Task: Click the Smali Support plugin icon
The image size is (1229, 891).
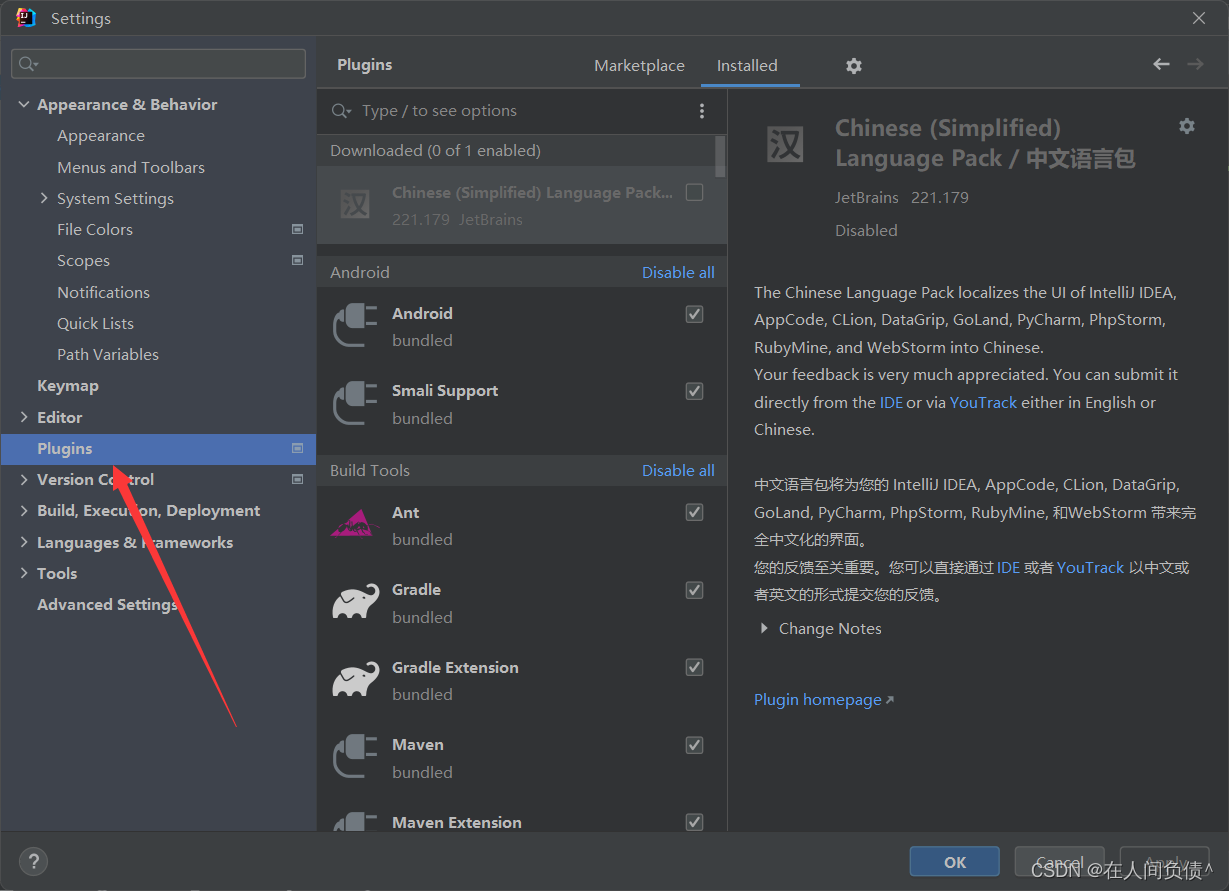Action: pos(354,404)
